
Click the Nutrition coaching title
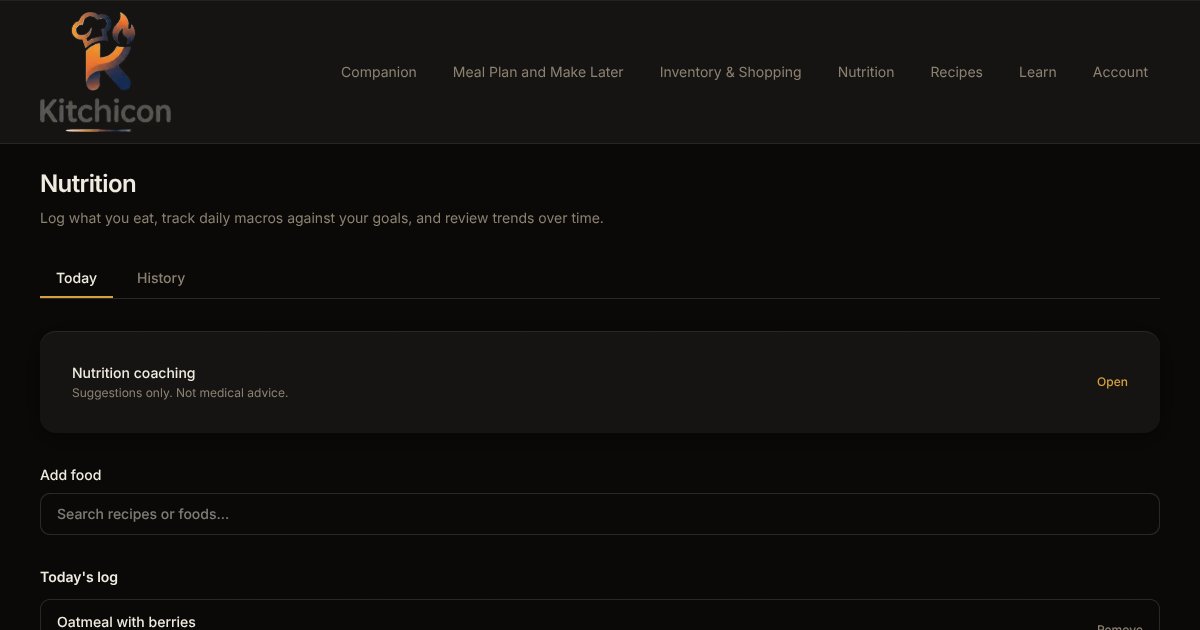pos(134,373)
